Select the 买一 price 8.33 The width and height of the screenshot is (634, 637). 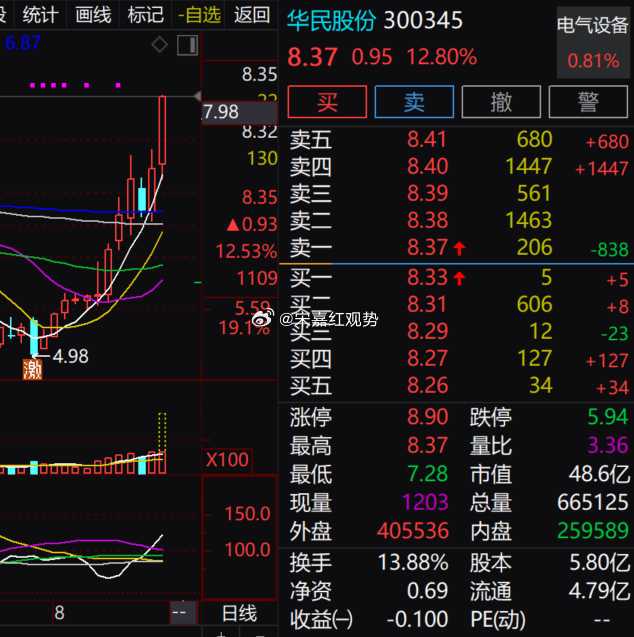click(x=427, y=277)
